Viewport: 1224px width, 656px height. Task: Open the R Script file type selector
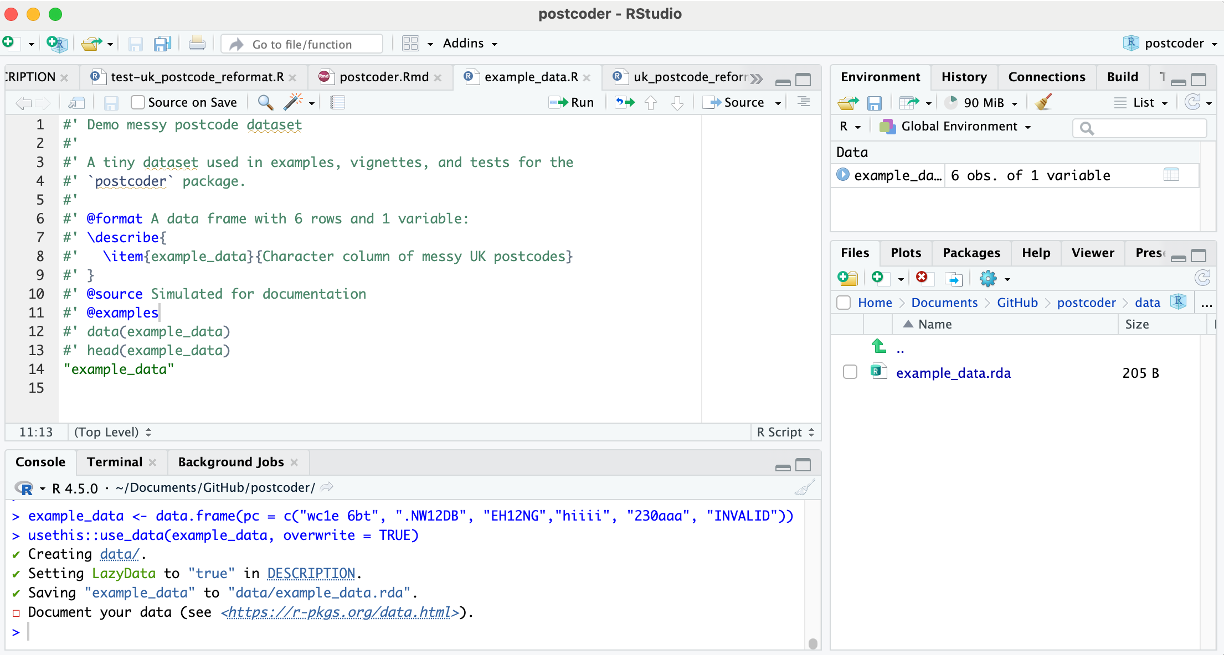786,432
